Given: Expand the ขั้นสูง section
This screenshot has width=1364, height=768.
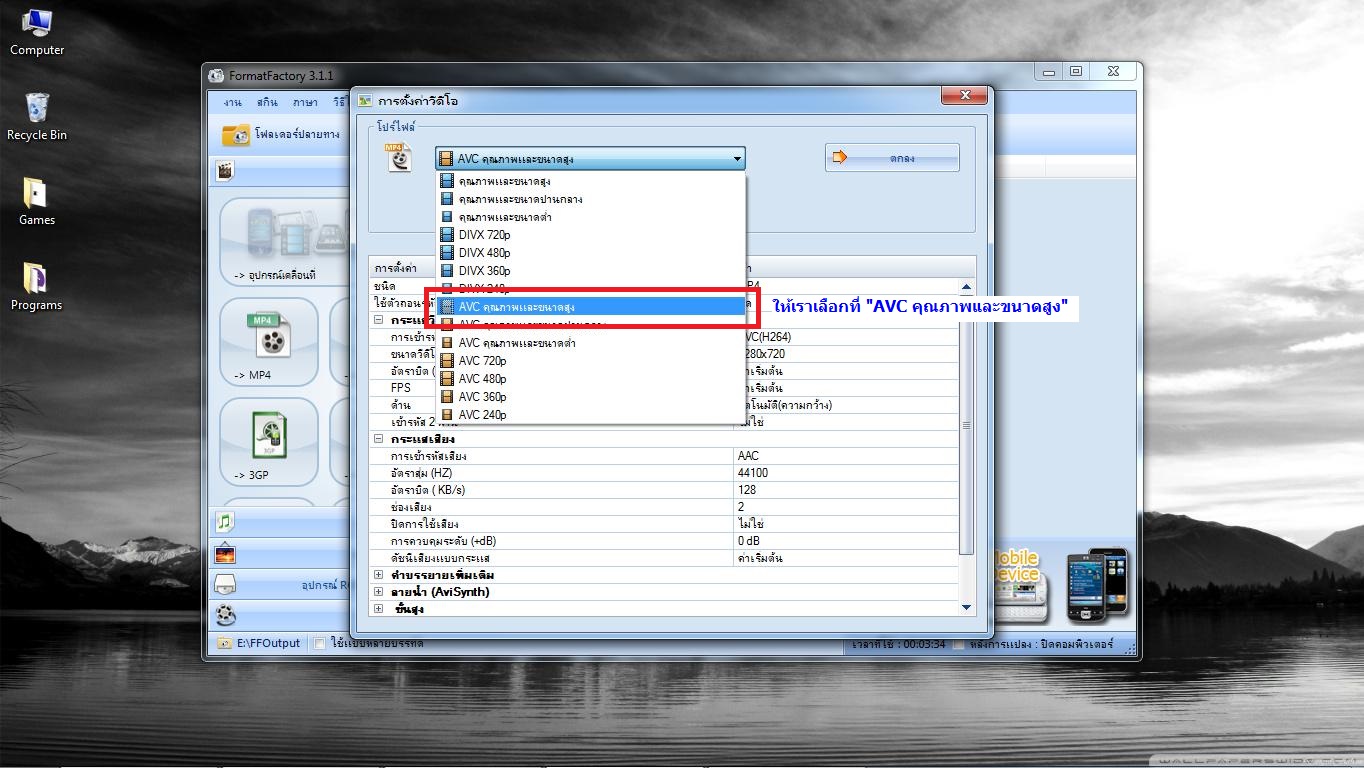Looking at the screenshot, I should 379,609.
